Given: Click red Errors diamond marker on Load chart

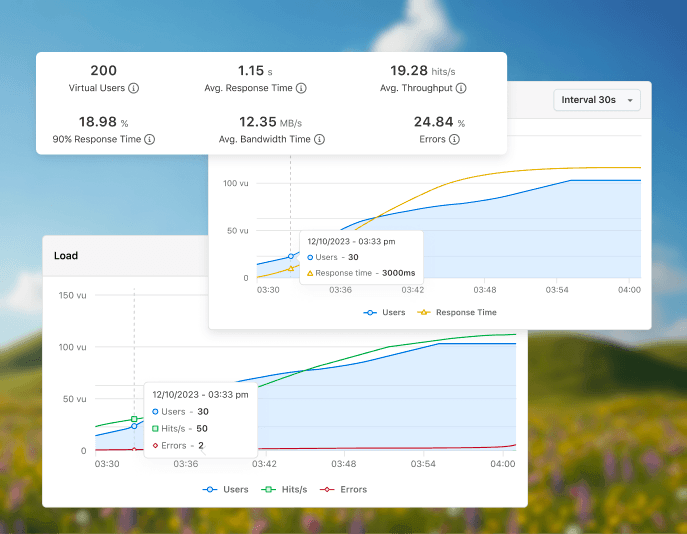Looking at the screenshot, I should 134,449.
